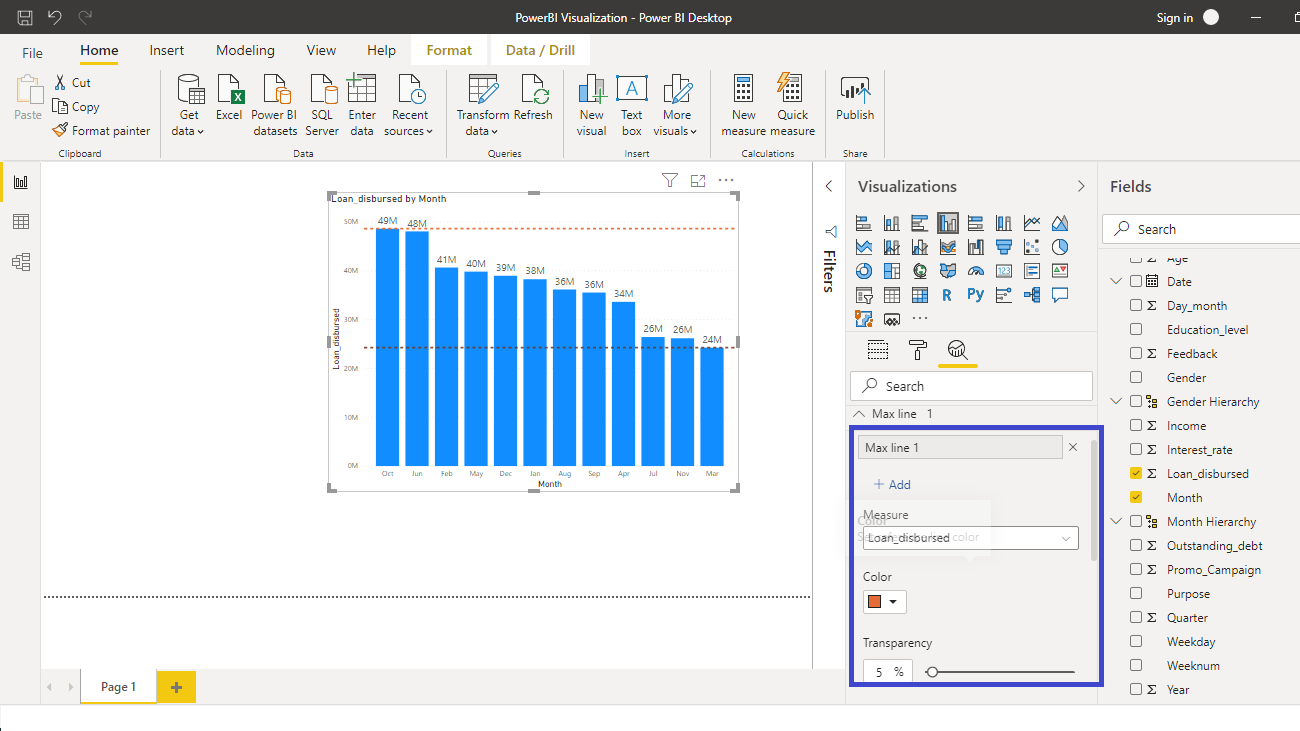Open the Measure dropdown showing Loan_disbursed
This screenshot has width=1300, height=731.
(970, 538)
